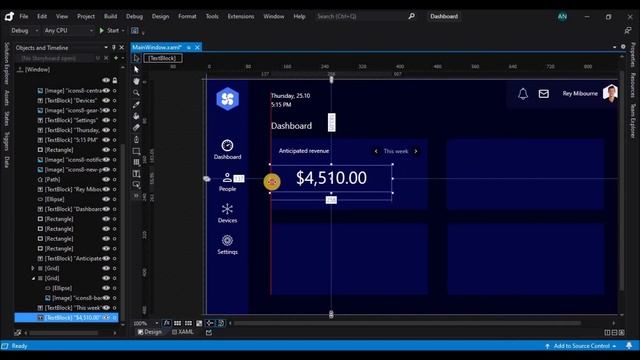
Task: Toggle effects rendering fx icon
Action: [167, 323]
